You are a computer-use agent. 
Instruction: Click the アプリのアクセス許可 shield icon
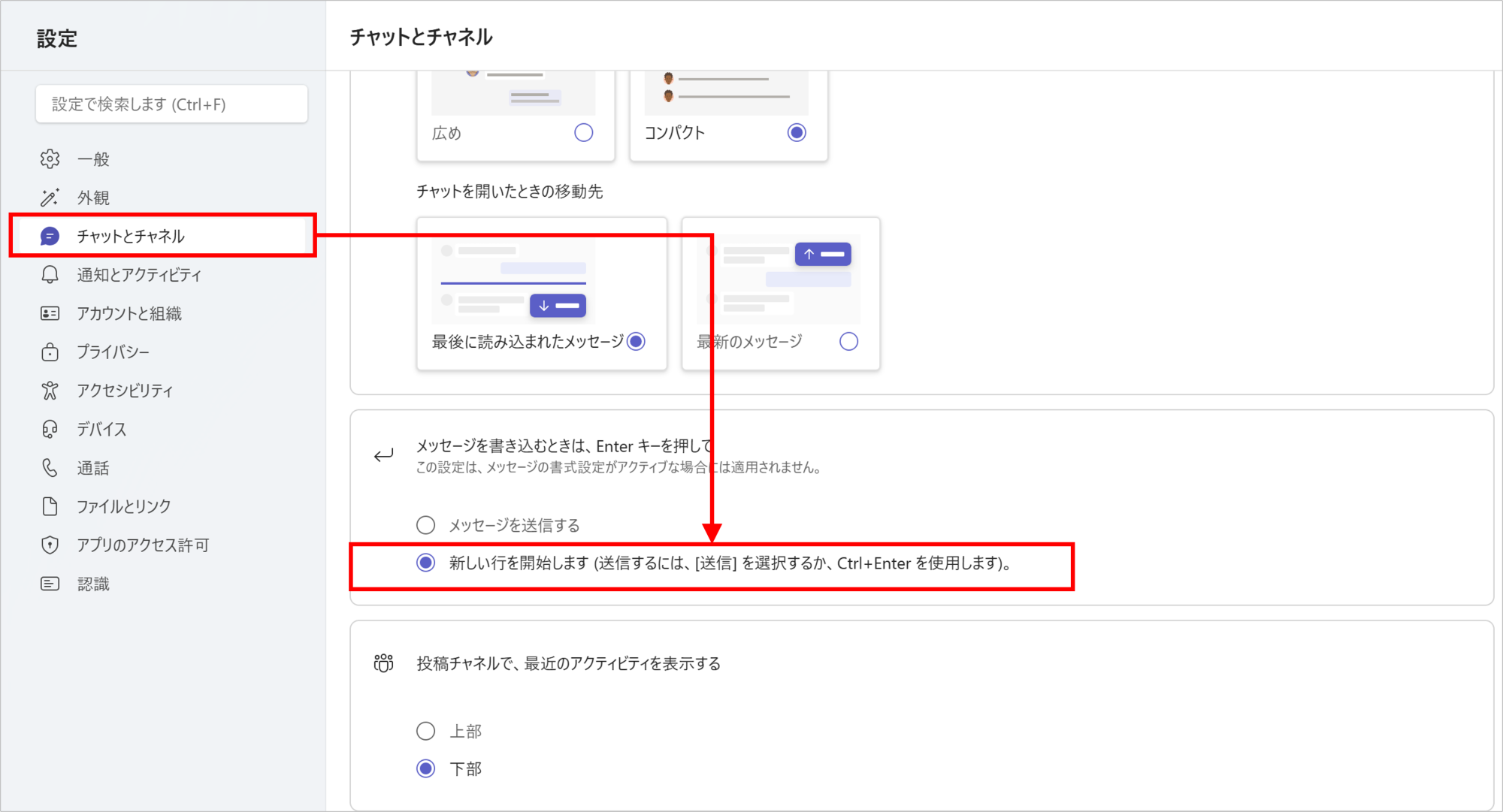coord(50,545)
